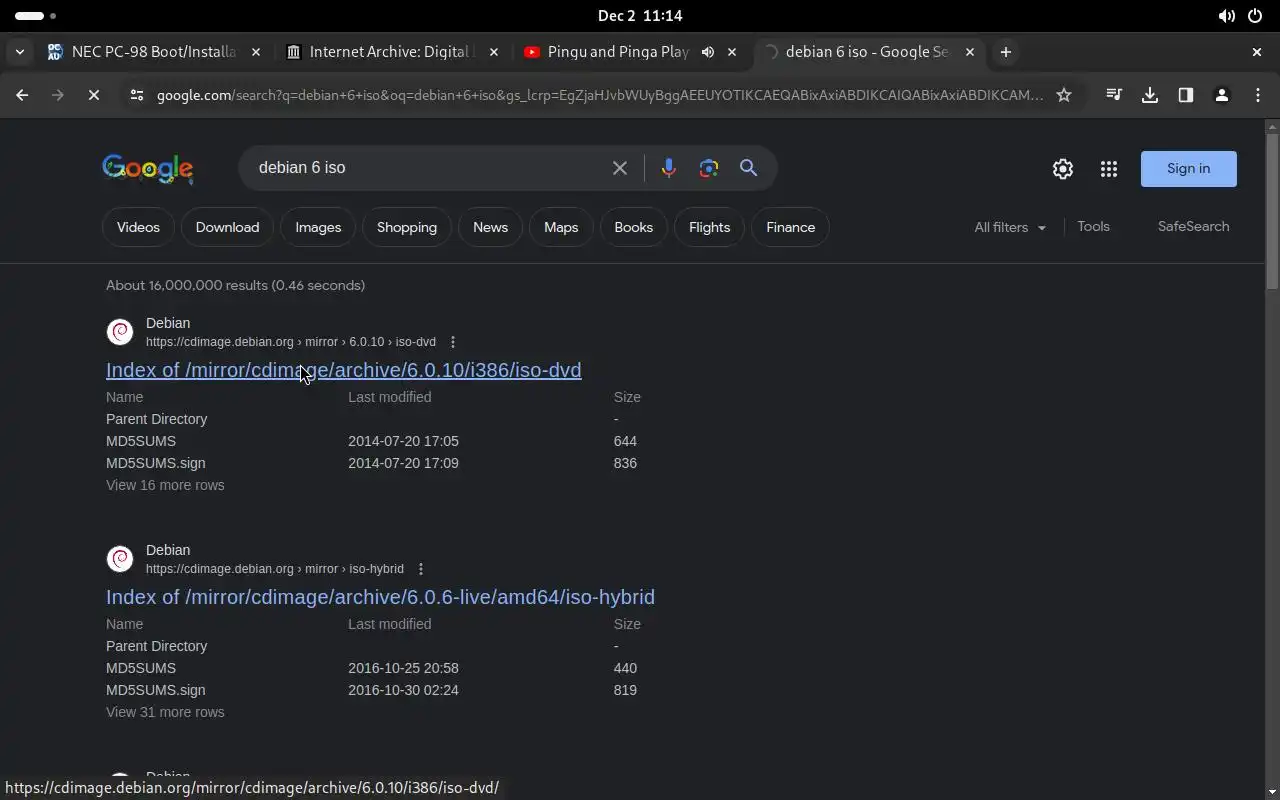The image size is (1280, 800).
Task: Close the debian 6 iso tab
Action: click(x=970, y=52)
